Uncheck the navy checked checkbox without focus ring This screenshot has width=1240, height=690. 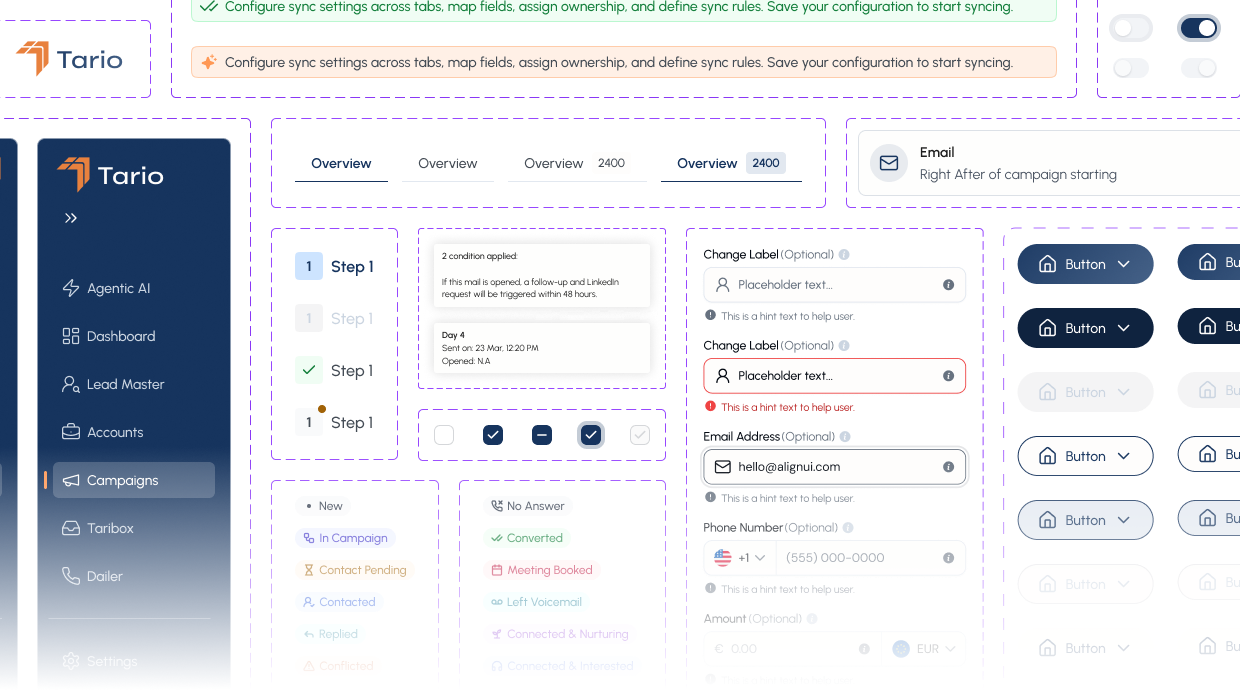493,435
